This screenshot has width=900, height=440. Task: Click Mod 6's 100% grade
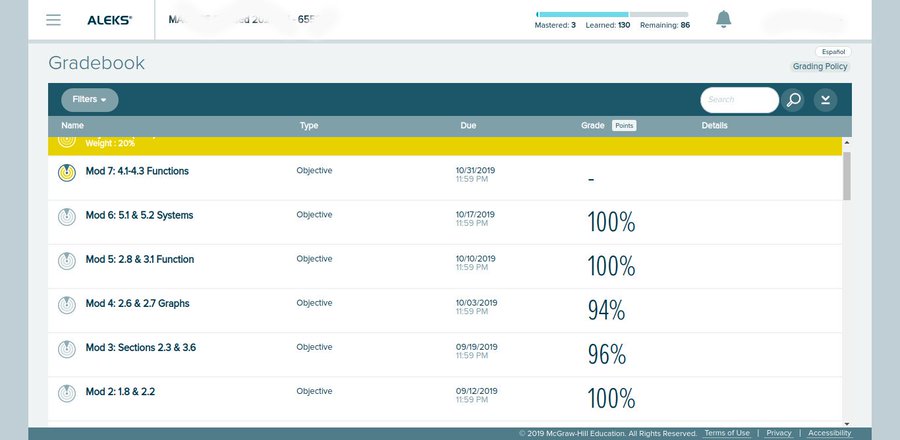click(611, 223)
